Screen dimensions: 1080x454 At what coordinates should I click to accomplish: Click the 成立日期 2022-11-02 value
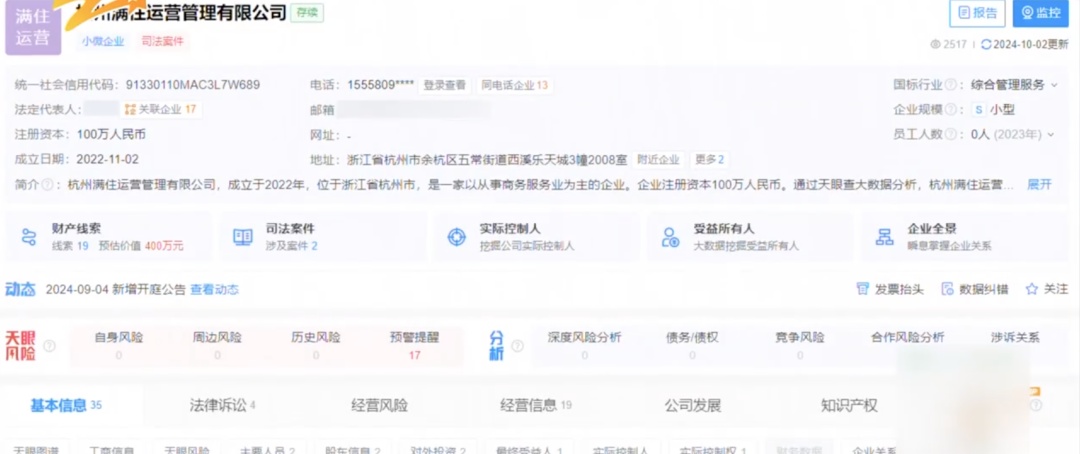[x=107, y=159]
